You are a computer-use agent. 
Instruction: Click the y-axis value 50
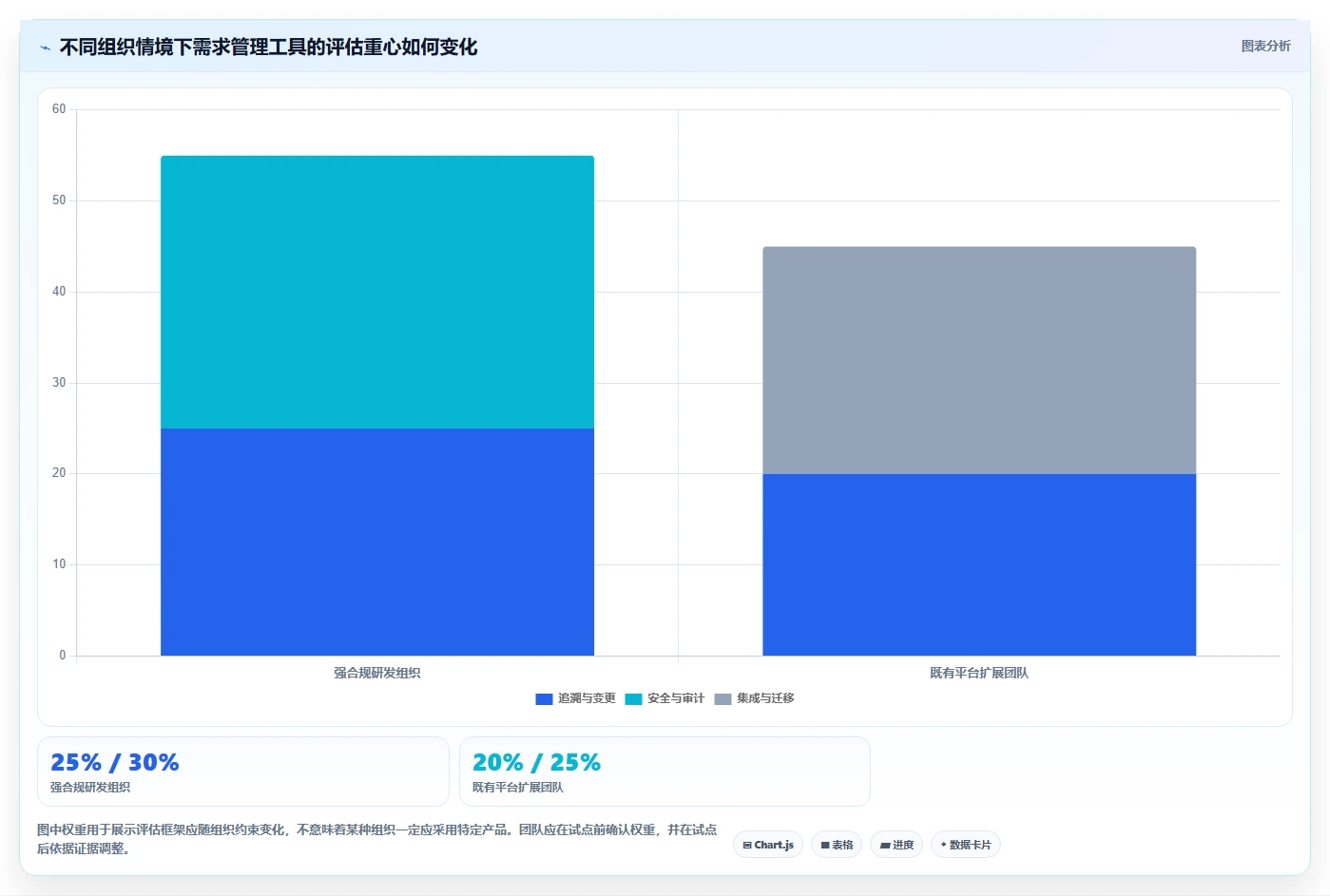(59, 200)
